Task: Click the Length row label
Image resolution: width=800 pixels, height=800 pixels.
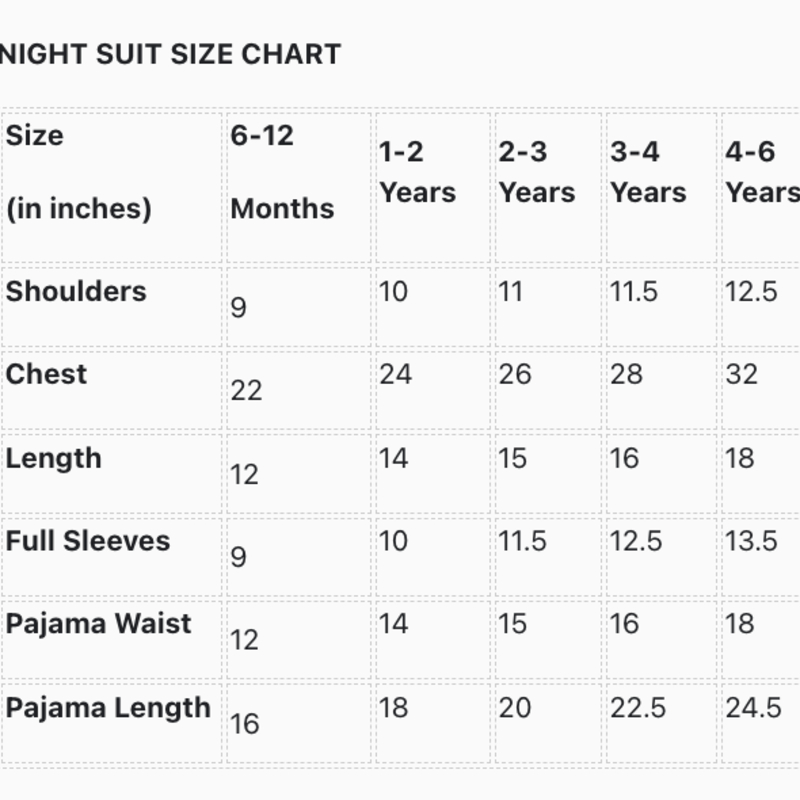Action: point(54,459)
